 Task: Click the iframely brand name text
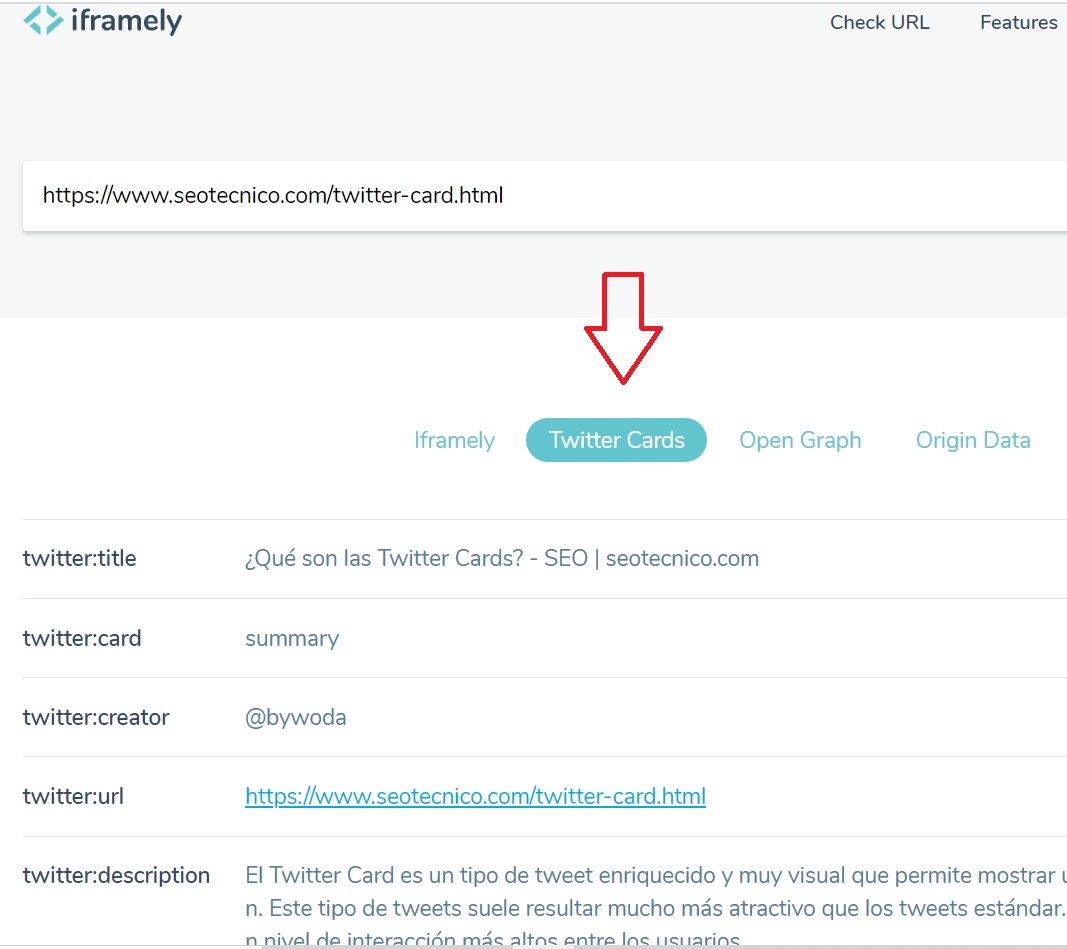[x=127, y=21]
